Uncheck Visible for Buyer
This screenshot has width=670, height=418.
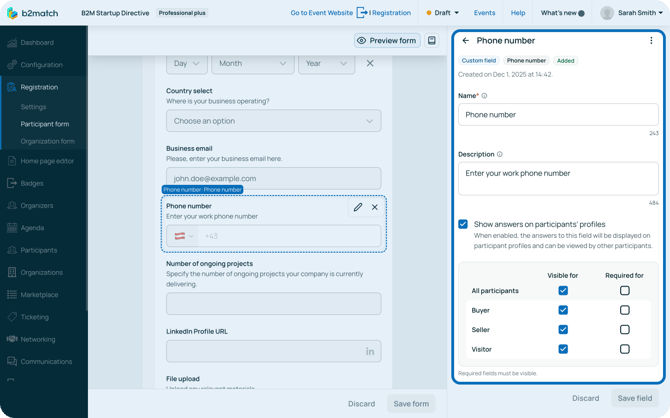point(563,310)
